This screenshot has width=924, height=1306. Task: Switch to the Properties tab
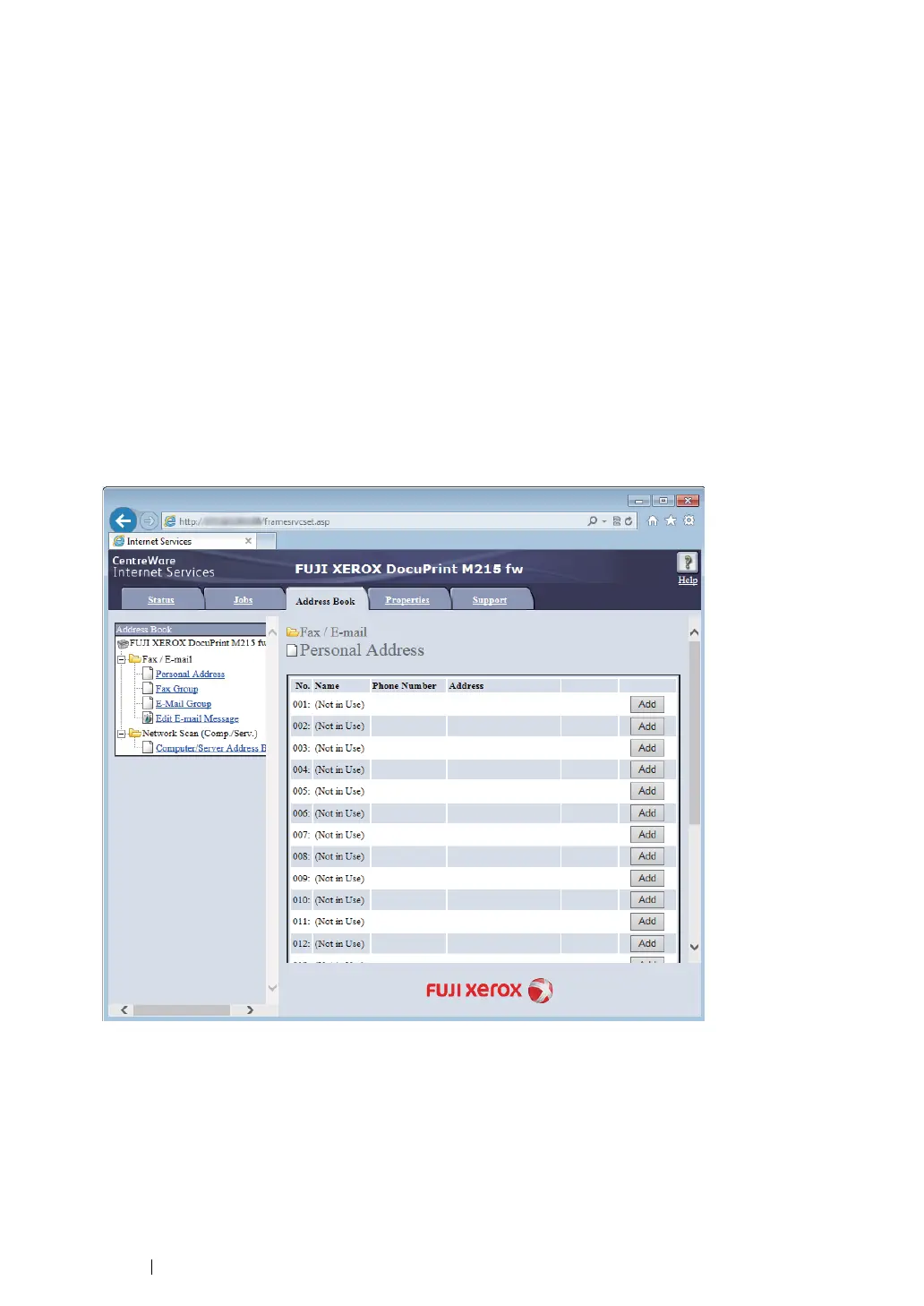pos(407,599)
